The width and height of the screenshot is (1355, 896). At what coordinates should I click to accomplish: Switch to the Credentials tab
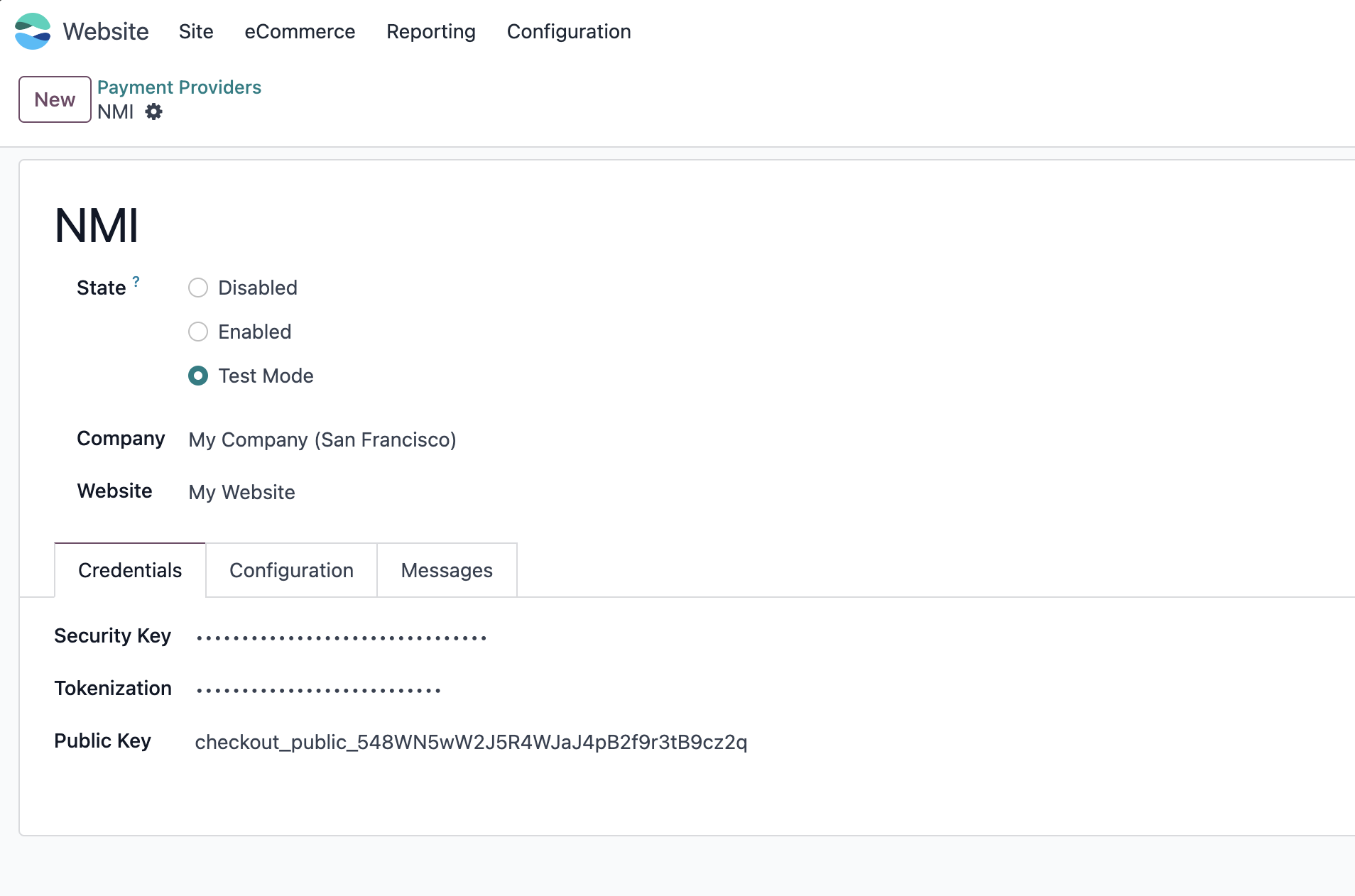pyautogui.click(x=130, y=570)
